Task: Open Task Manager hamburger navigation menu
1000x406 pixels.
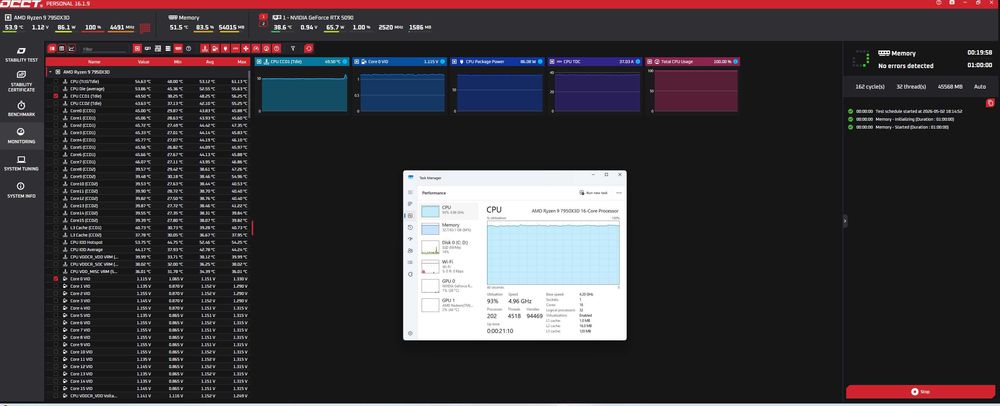Action: coord(410,192)
